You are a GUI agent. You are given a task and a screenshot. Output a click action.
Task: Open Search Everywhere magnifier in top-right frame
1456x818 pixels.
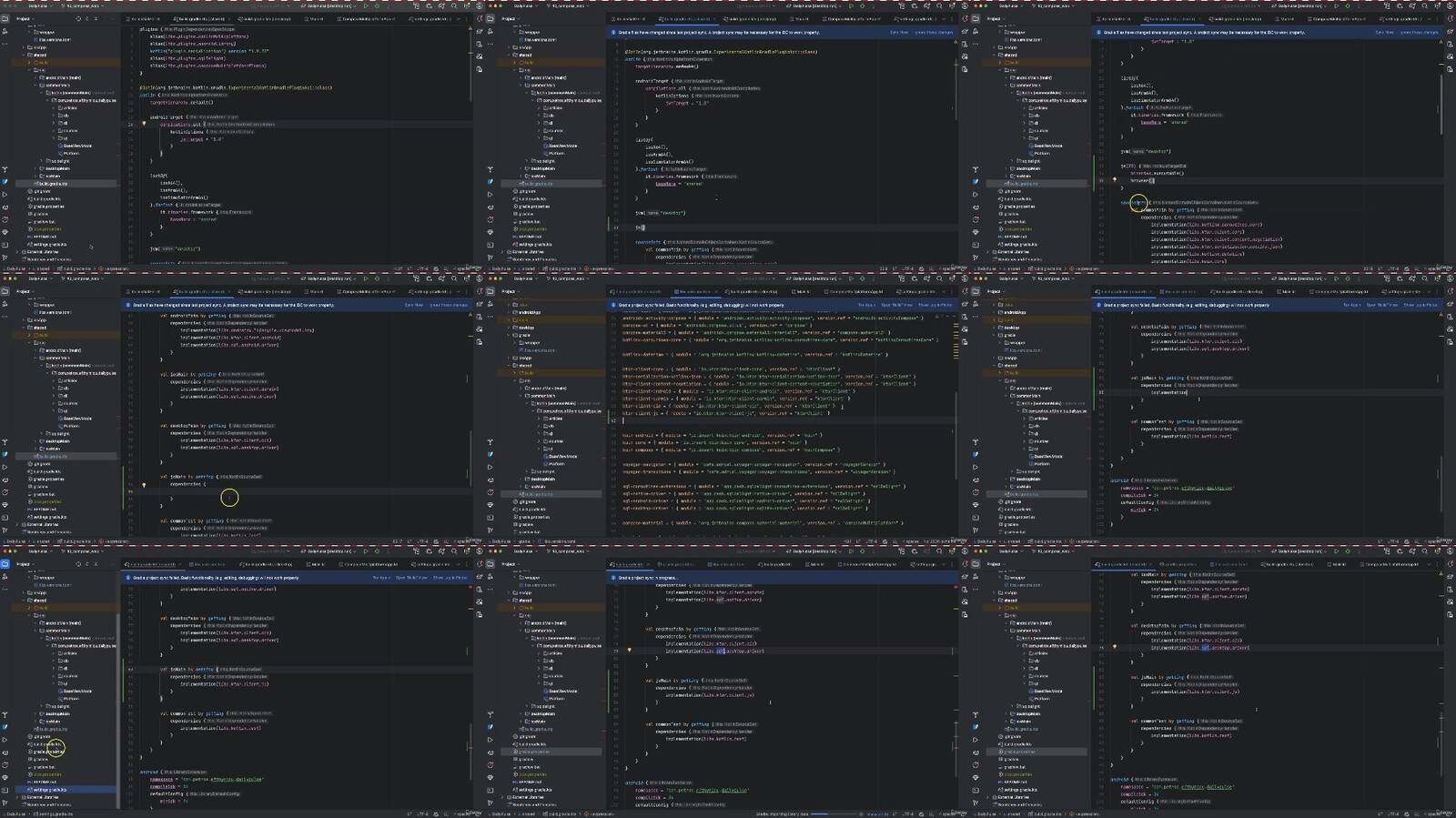pyautogui.click(x=1424, y=5)
